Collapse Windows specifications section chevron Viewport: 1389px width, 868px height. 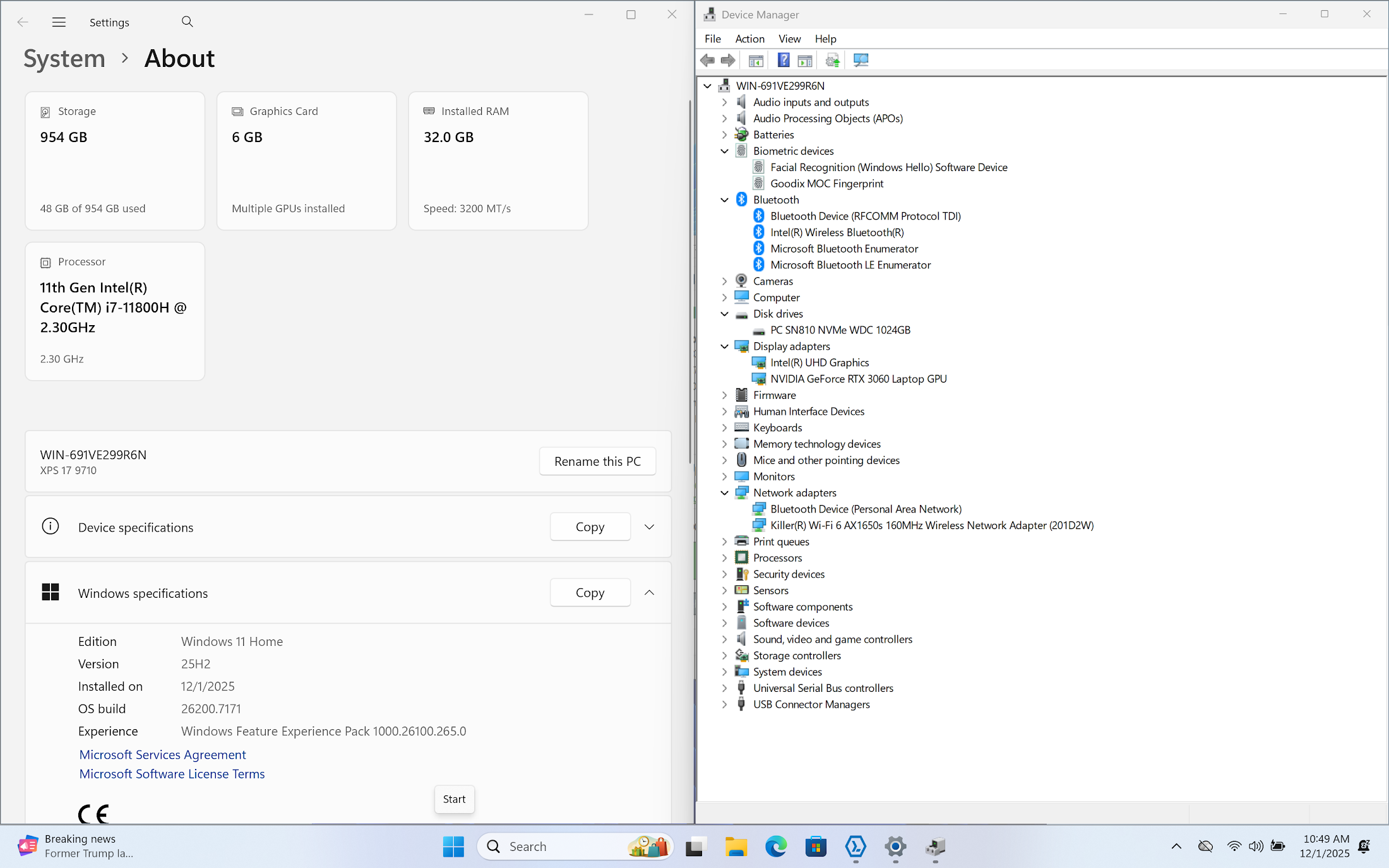(649, 593)
